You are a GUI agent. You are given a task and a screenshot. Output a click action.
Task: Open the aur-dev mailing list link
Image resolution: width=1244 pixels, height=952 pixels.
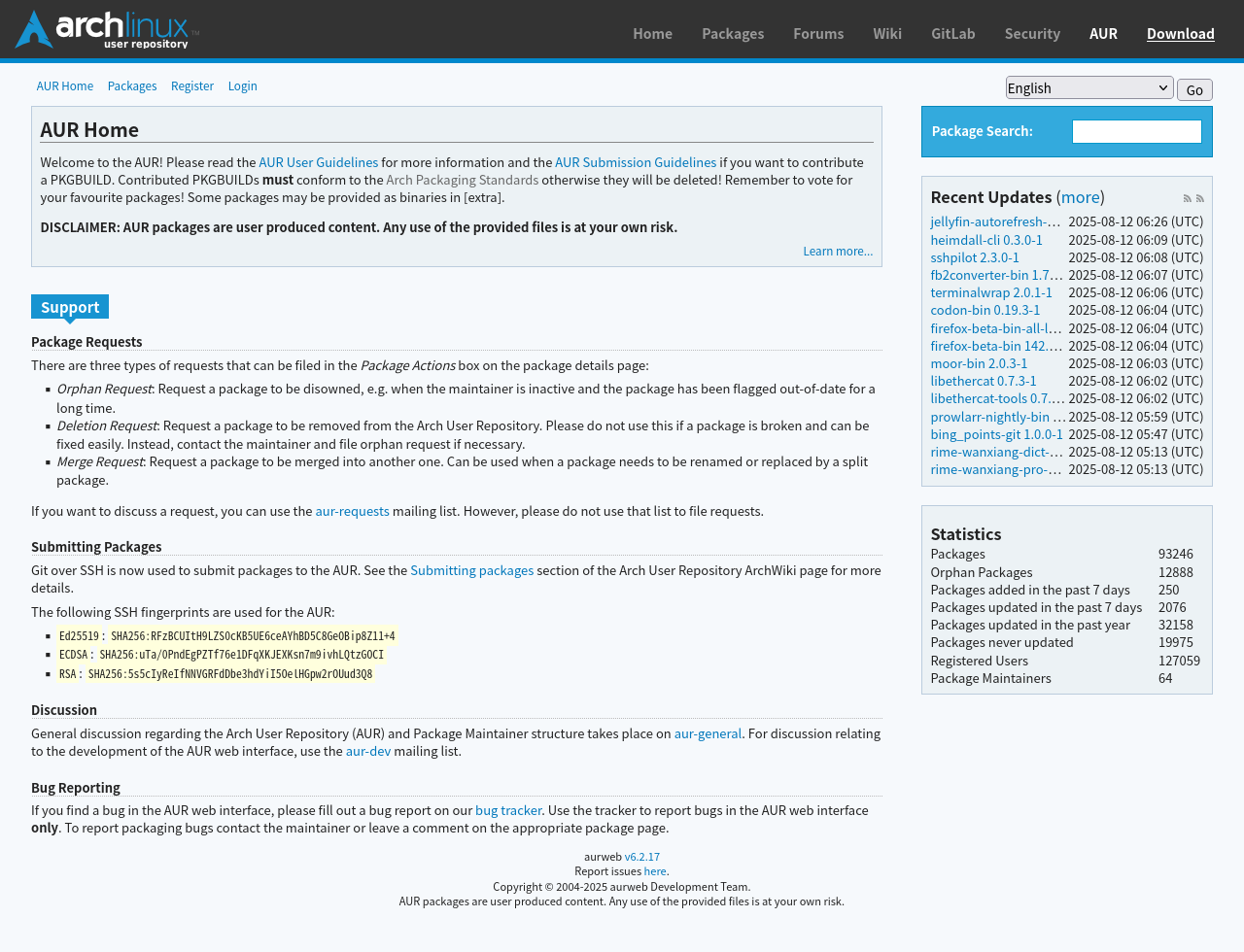[368, 751]
